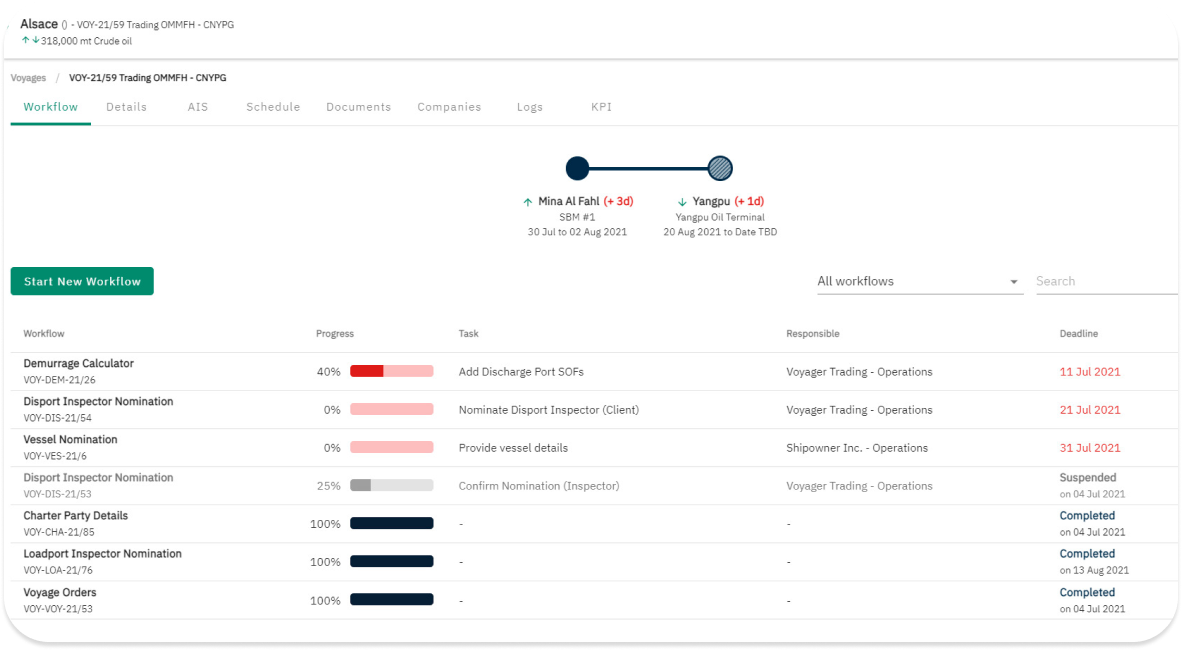
Task: Click the loadport marker circle for Mina Al Fahl
Action: coord(577,168)
